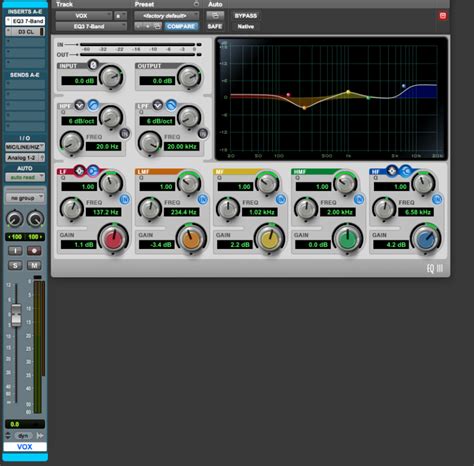Click the HPF 20.0 Hz frequency field

104,146
